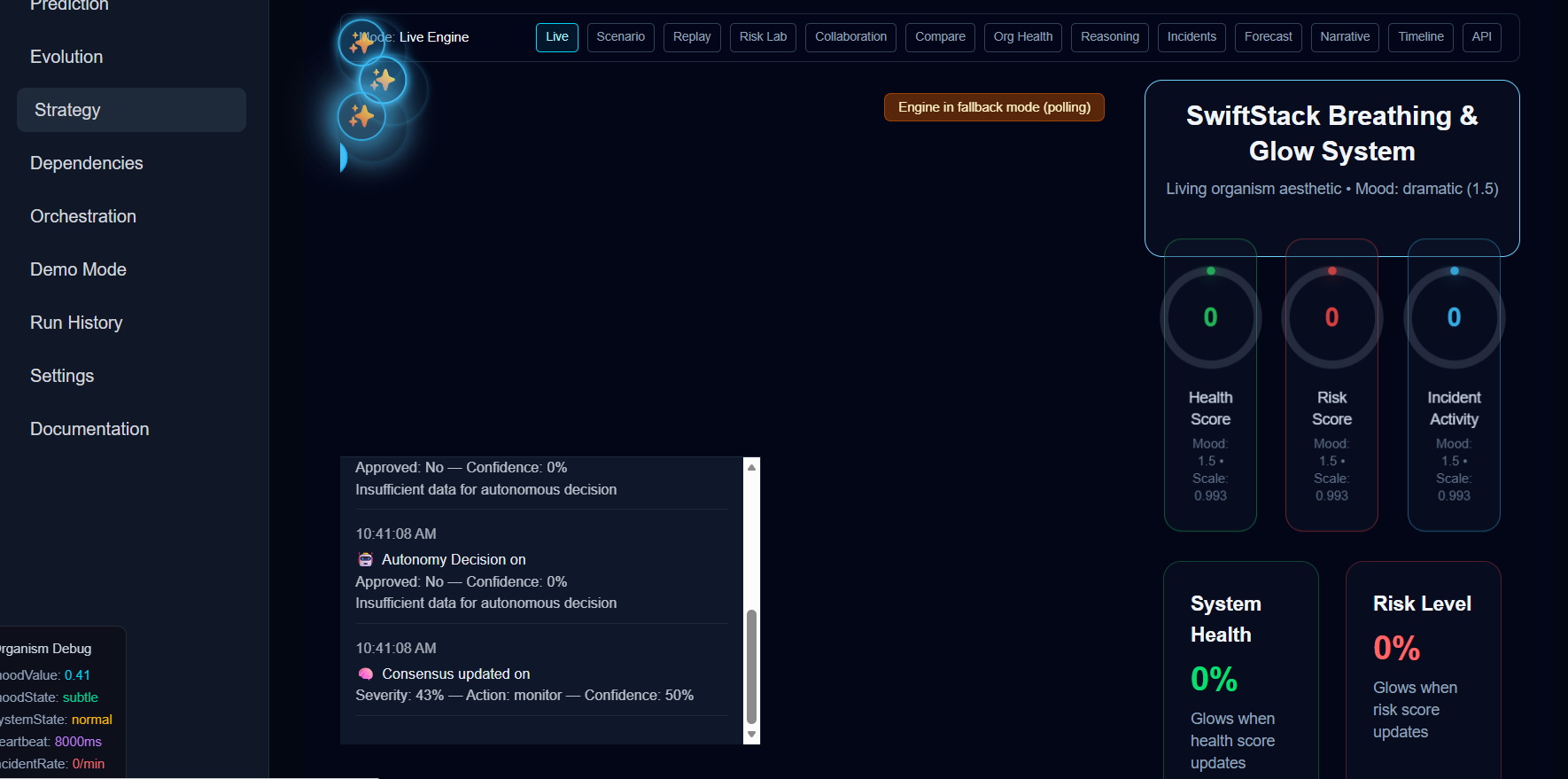1568x779 pixels.
Task: Click the systemState normal debug entry
Action: [56, 720]
